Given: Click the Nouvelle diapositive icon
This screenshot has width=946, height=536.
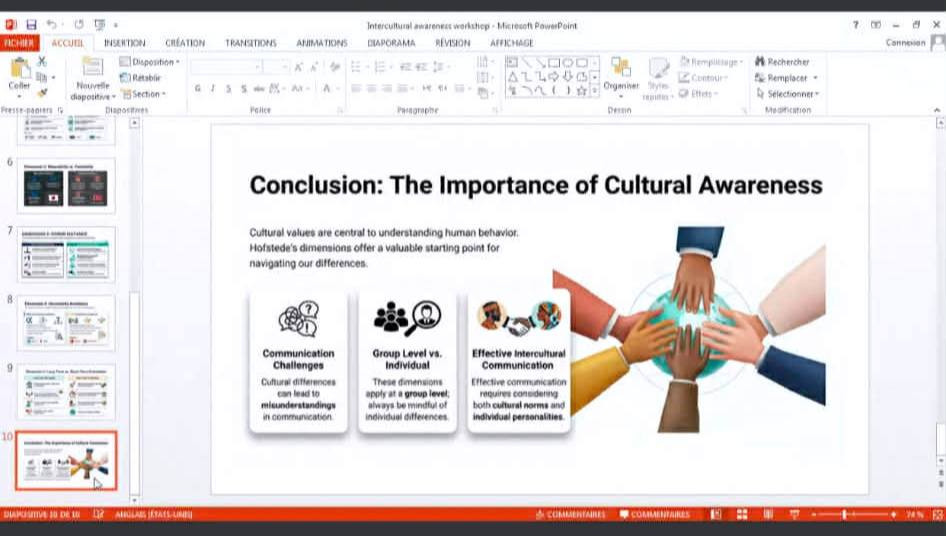Looking at the screenshot, I should point(92,68).
